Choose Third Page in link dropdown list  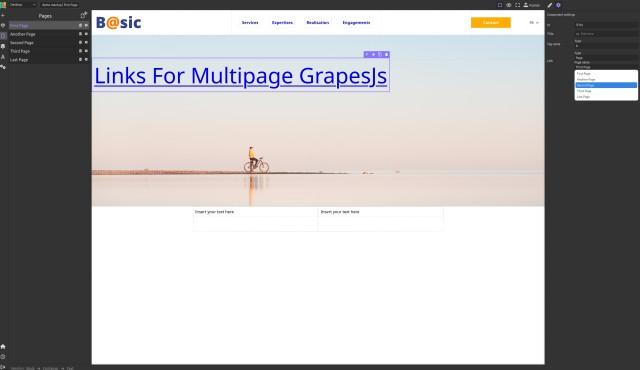tap(606, 91)
